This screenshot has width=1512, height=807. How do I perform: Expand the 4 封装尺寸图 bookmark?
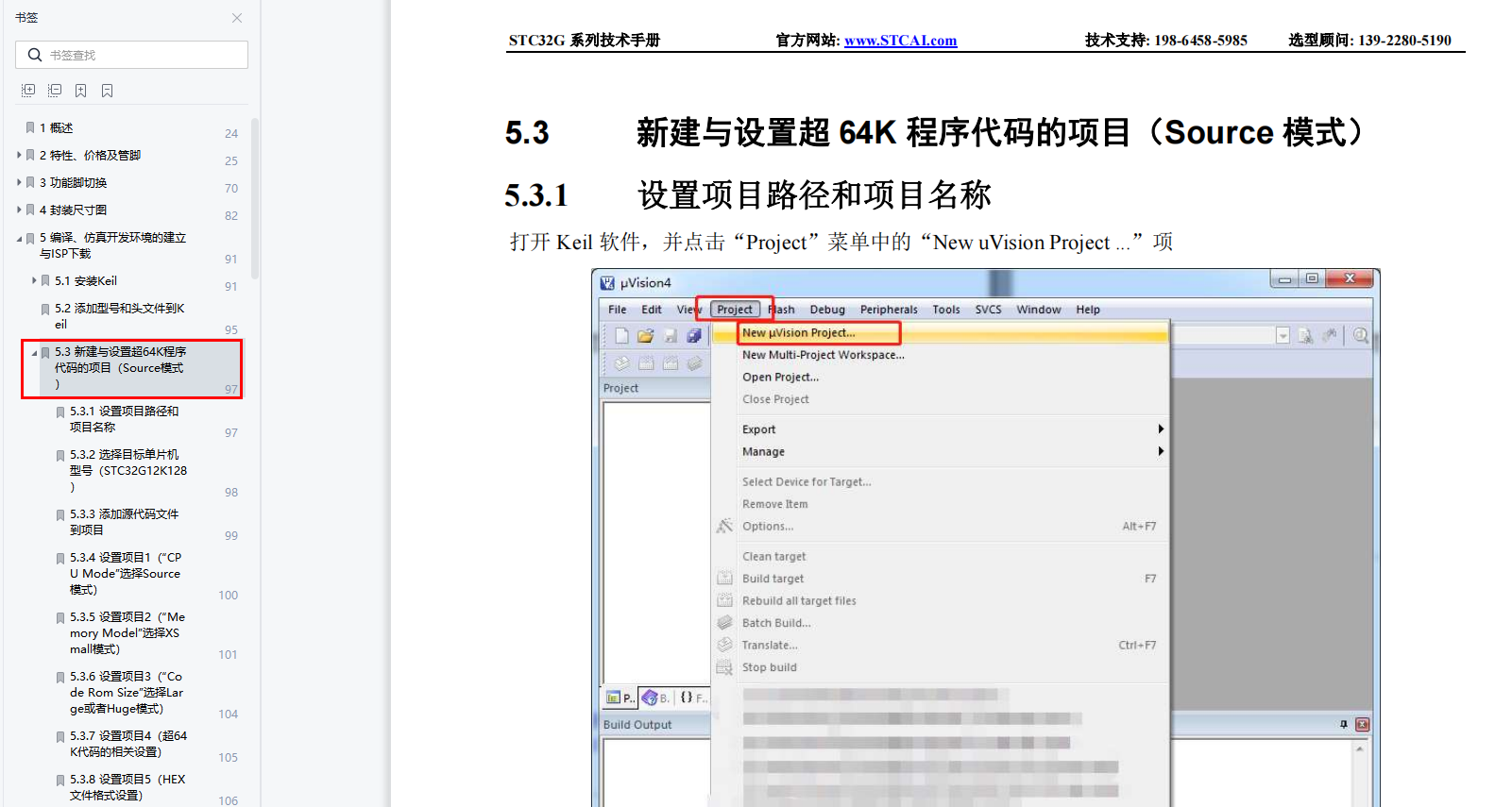[x=19, y=210]
